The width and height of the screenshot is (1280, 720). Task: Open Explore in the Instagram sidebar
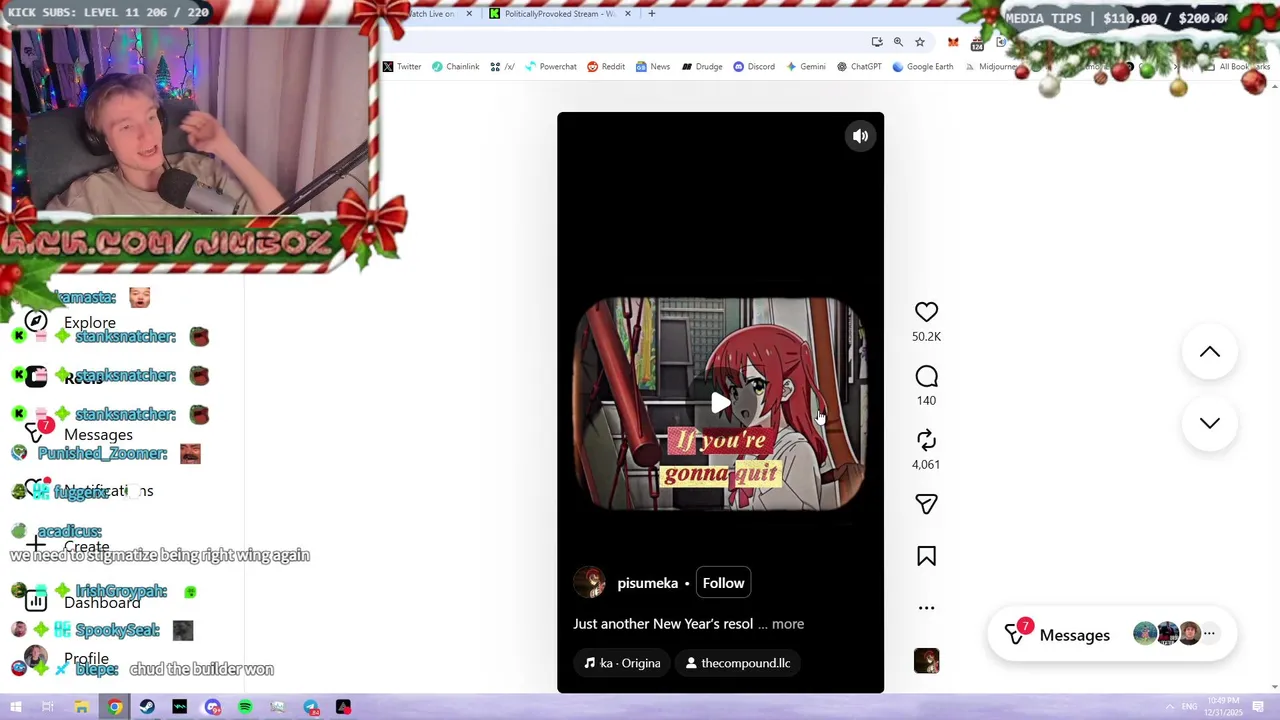point(70,322)
